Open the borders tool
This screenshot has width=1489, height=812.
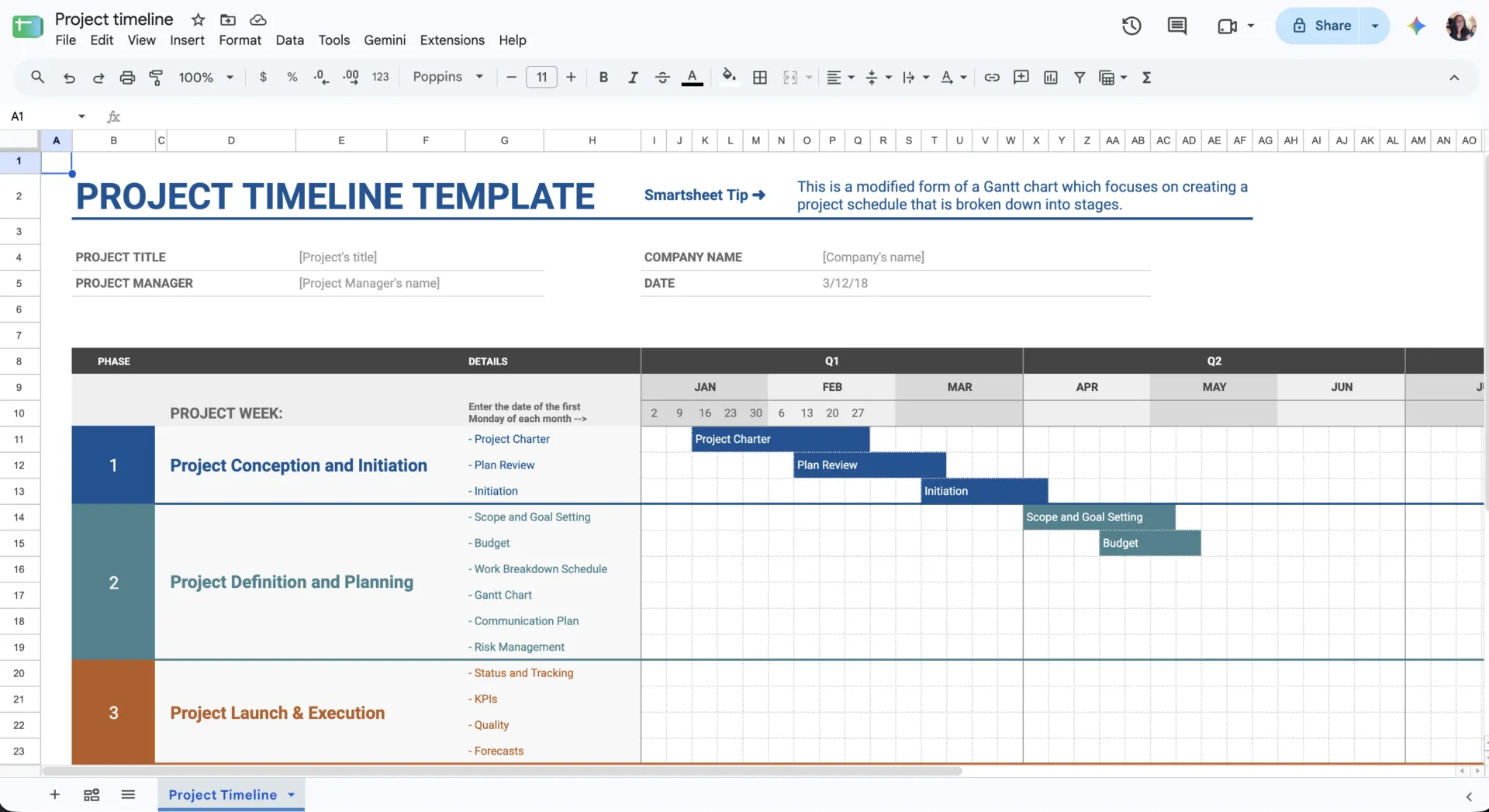click(760, 78)
